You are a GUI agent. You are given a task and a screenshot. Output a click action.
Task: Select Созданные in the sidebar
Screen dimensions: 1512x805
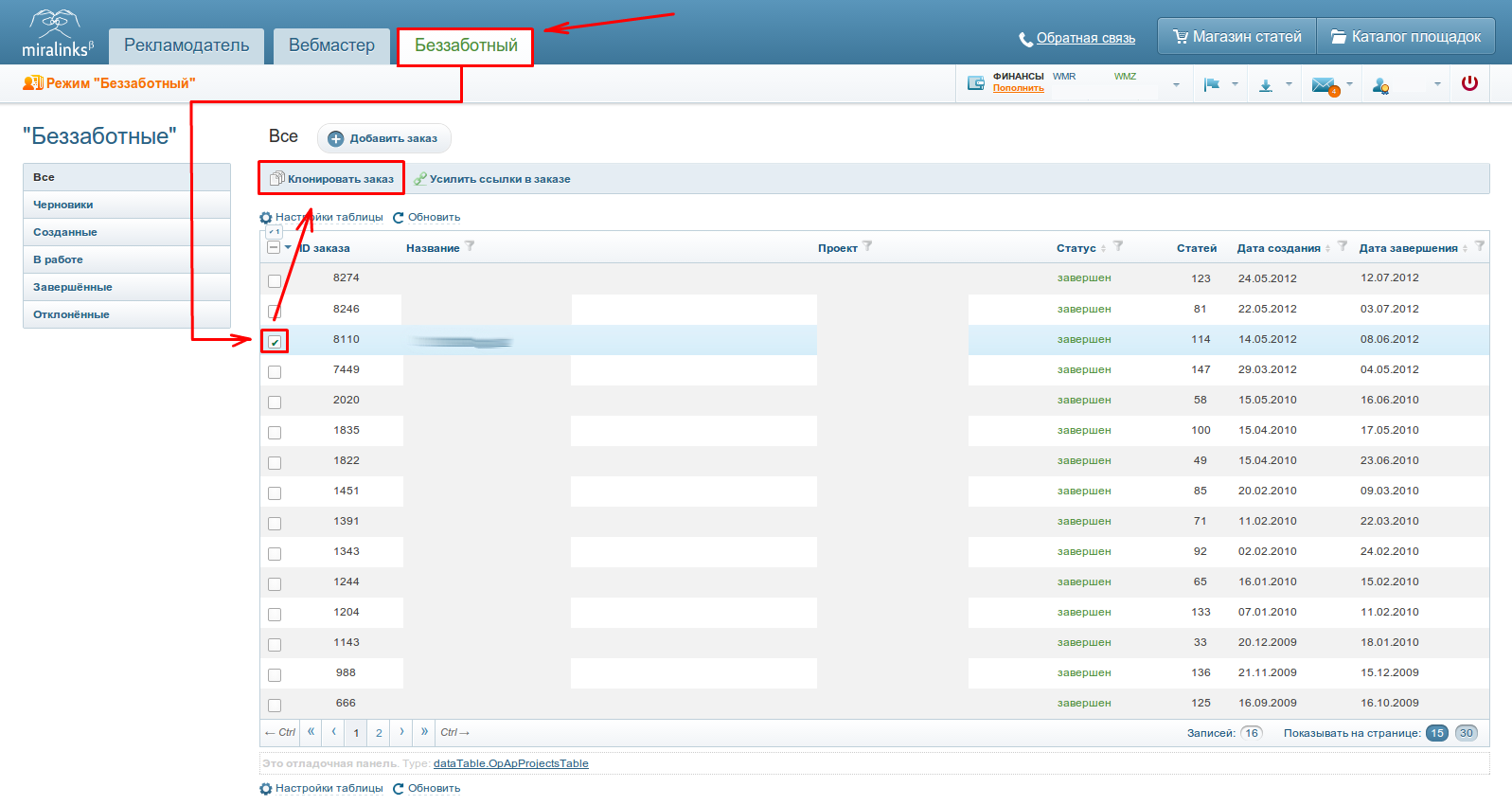point(127,232)
